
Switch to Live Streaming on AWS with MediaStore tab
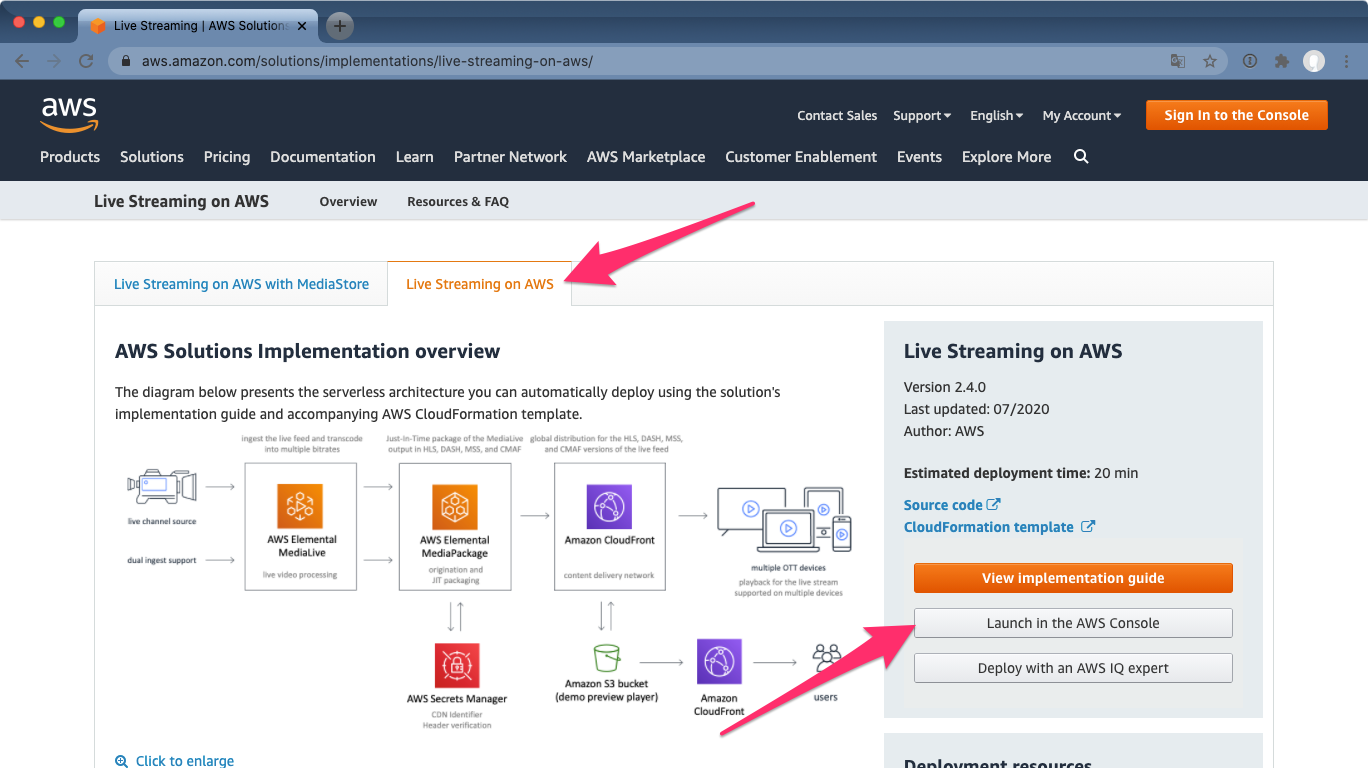pos(241,284)
